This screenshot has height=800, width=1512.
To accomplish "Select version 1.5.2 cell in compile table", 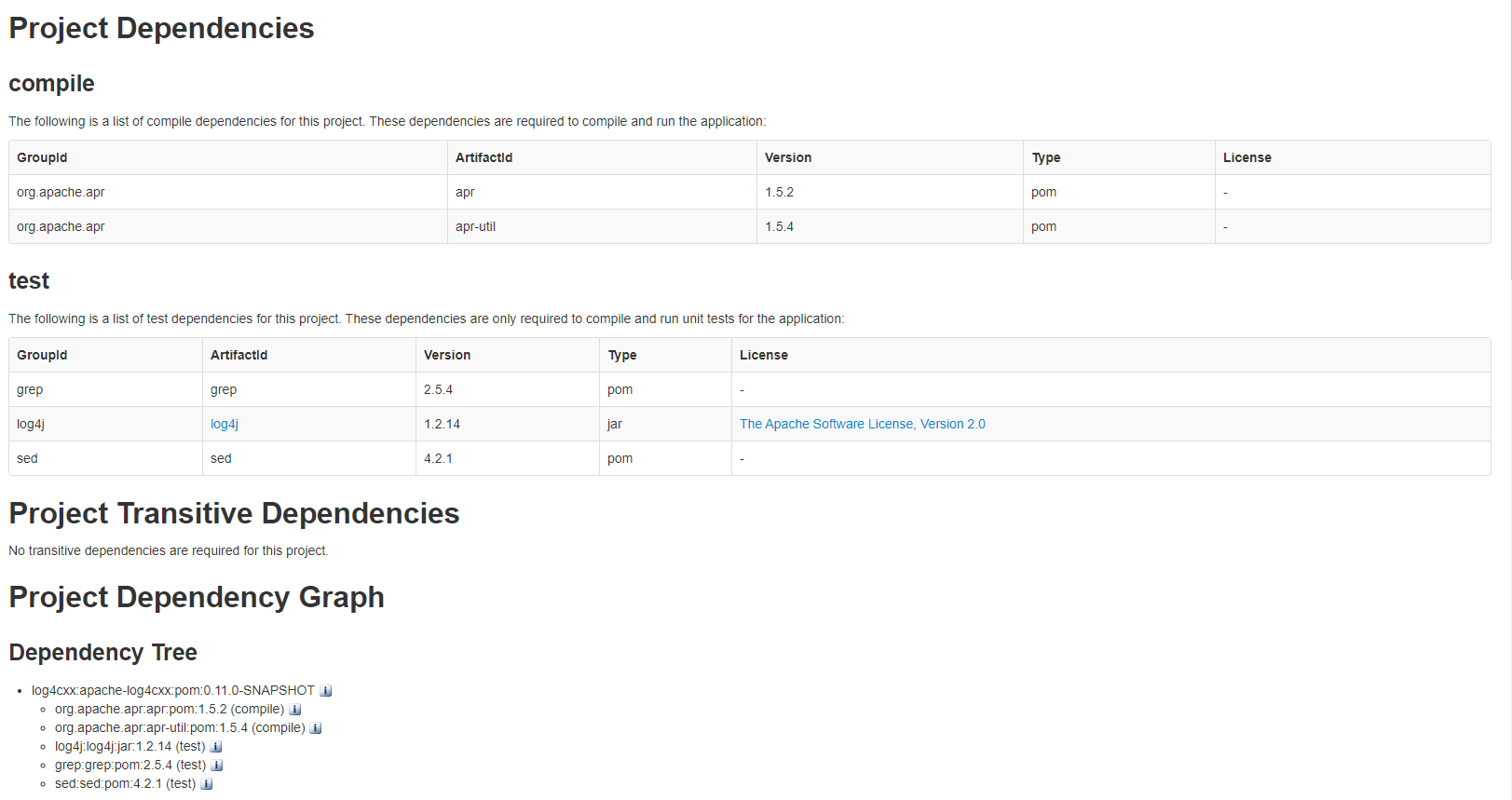I will (890, 192).
